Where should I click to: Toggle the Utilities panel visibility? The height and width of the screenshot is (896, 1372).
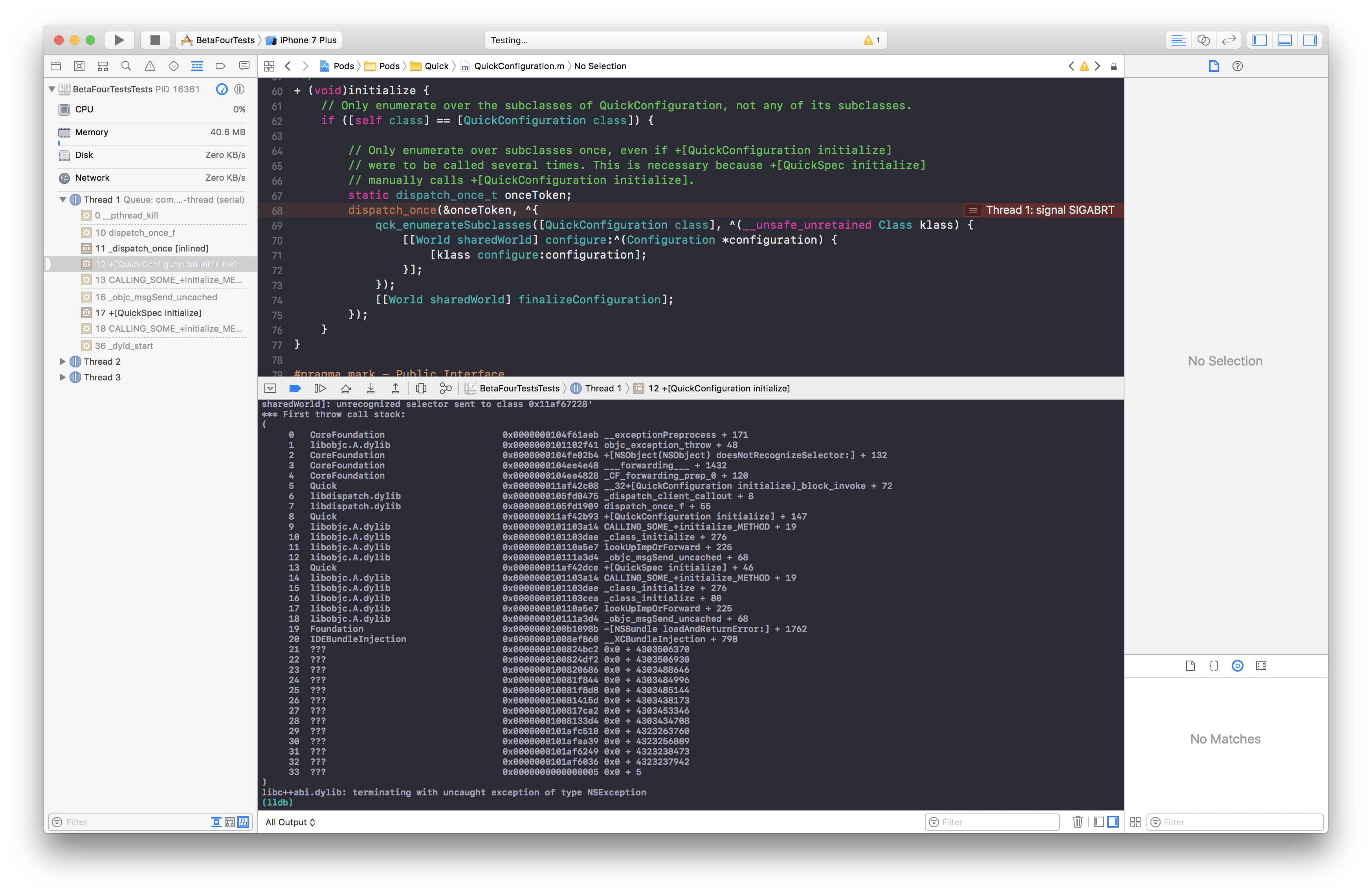[1310, 40]
